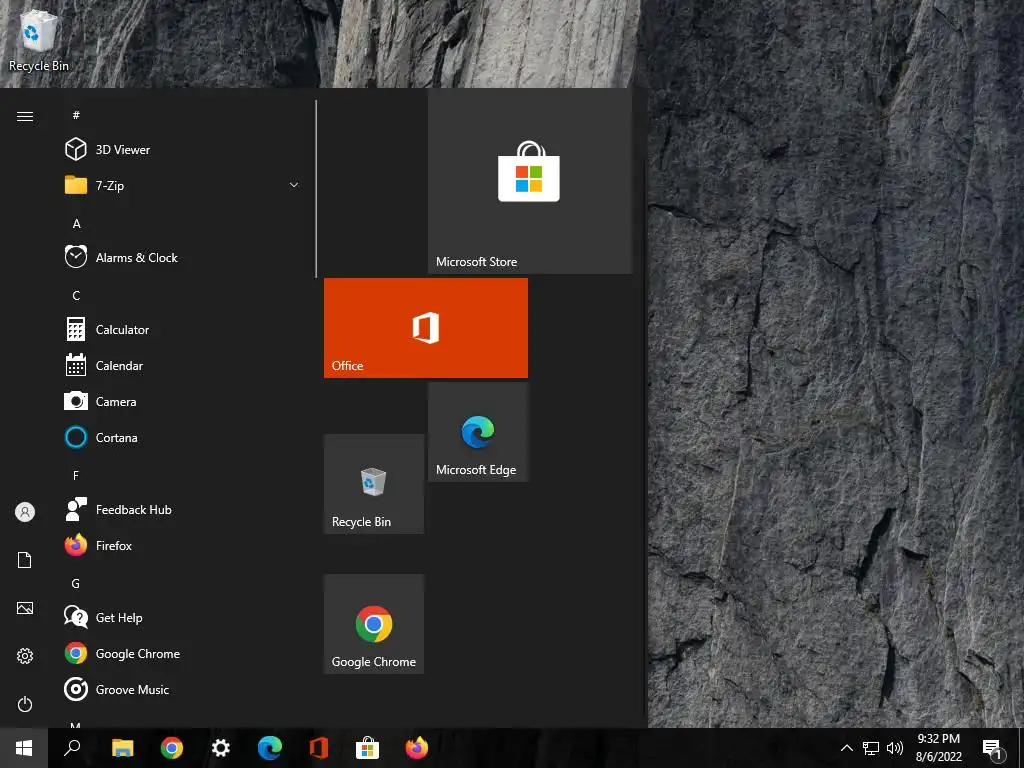This screenshot has height=768, width=1024.
Task: Open the orange Office tile
Action: tap(426, 328)
